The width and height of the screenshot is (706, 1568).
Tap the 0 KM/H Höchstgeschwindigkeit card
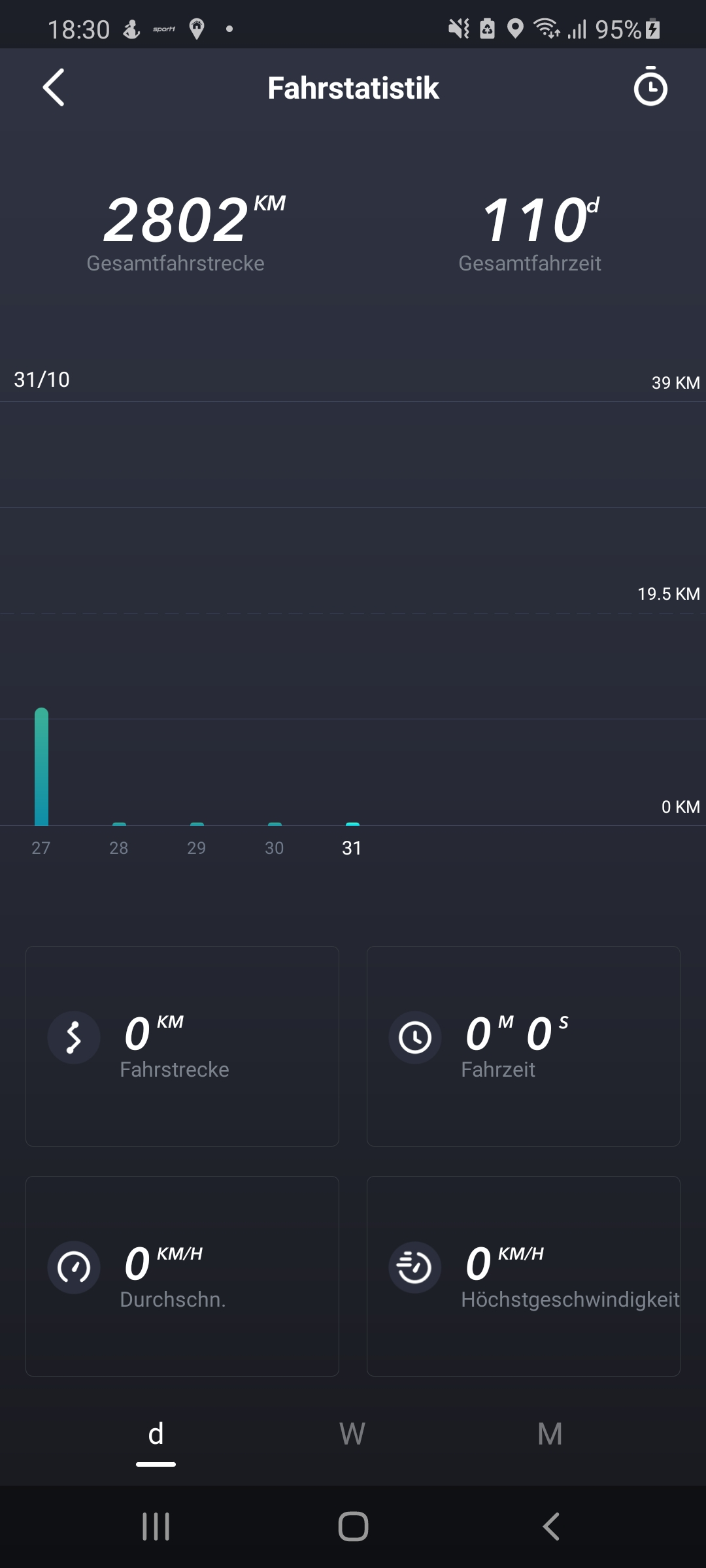tap(523, 1276)
